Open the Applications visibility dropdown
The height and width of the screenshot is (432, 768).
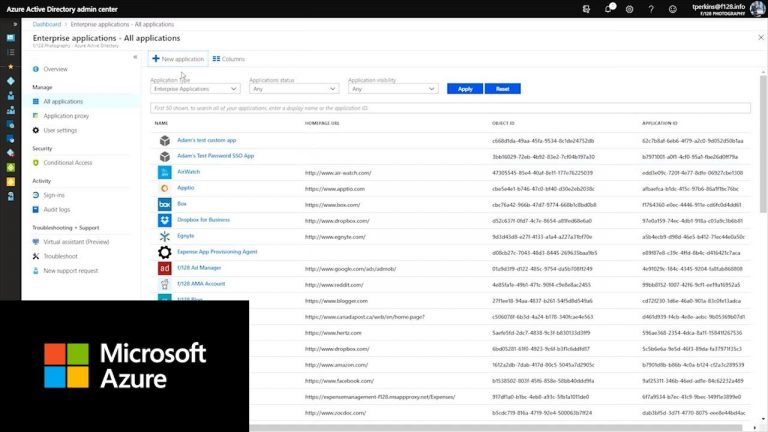tap(392, 89)
